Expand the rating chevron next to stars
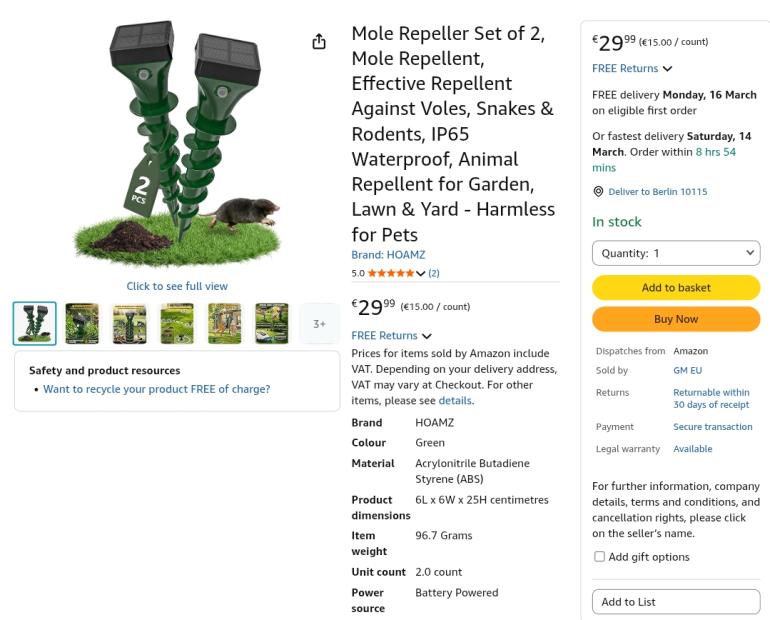This screenshot has width=770, height=620. tap(421, 273)
